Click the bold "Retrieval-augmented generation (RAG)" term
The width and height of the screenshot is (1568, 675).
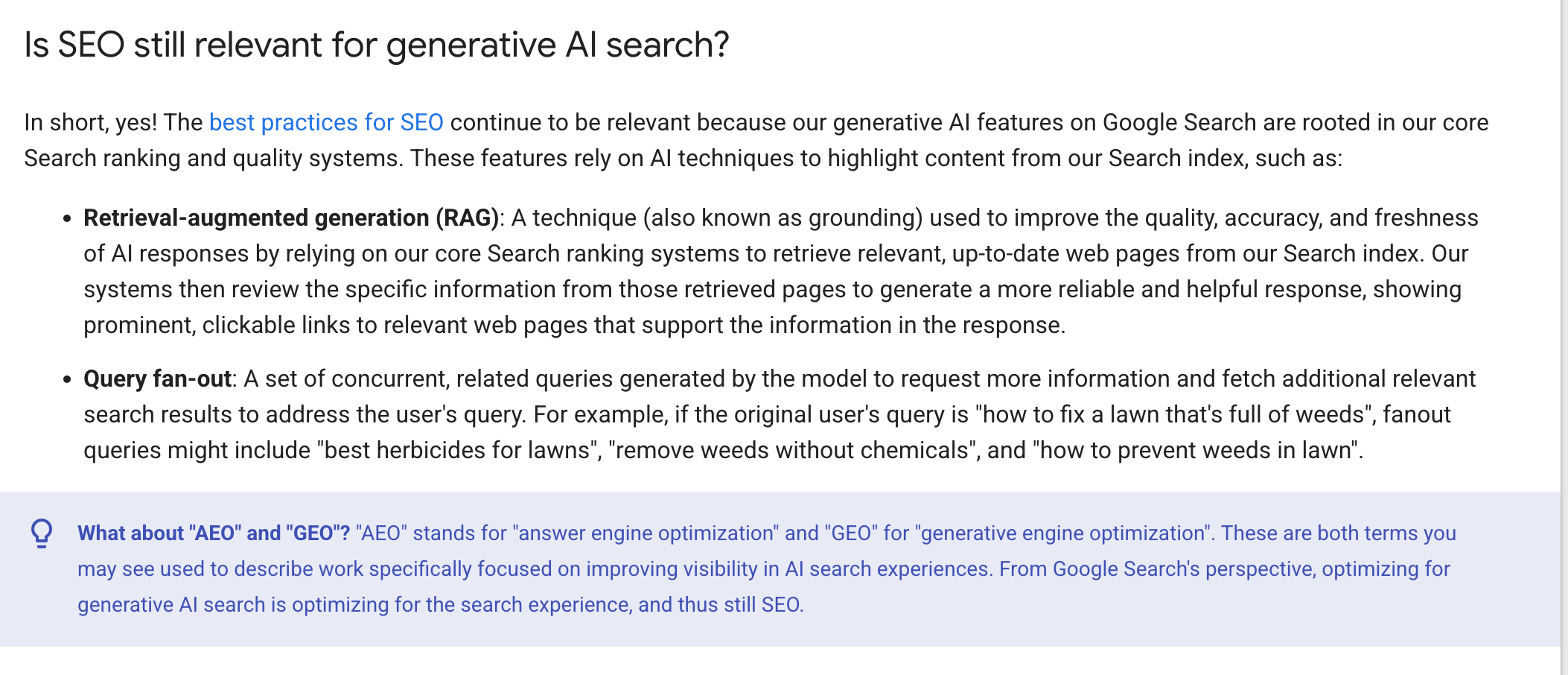(x=291, y=218)
